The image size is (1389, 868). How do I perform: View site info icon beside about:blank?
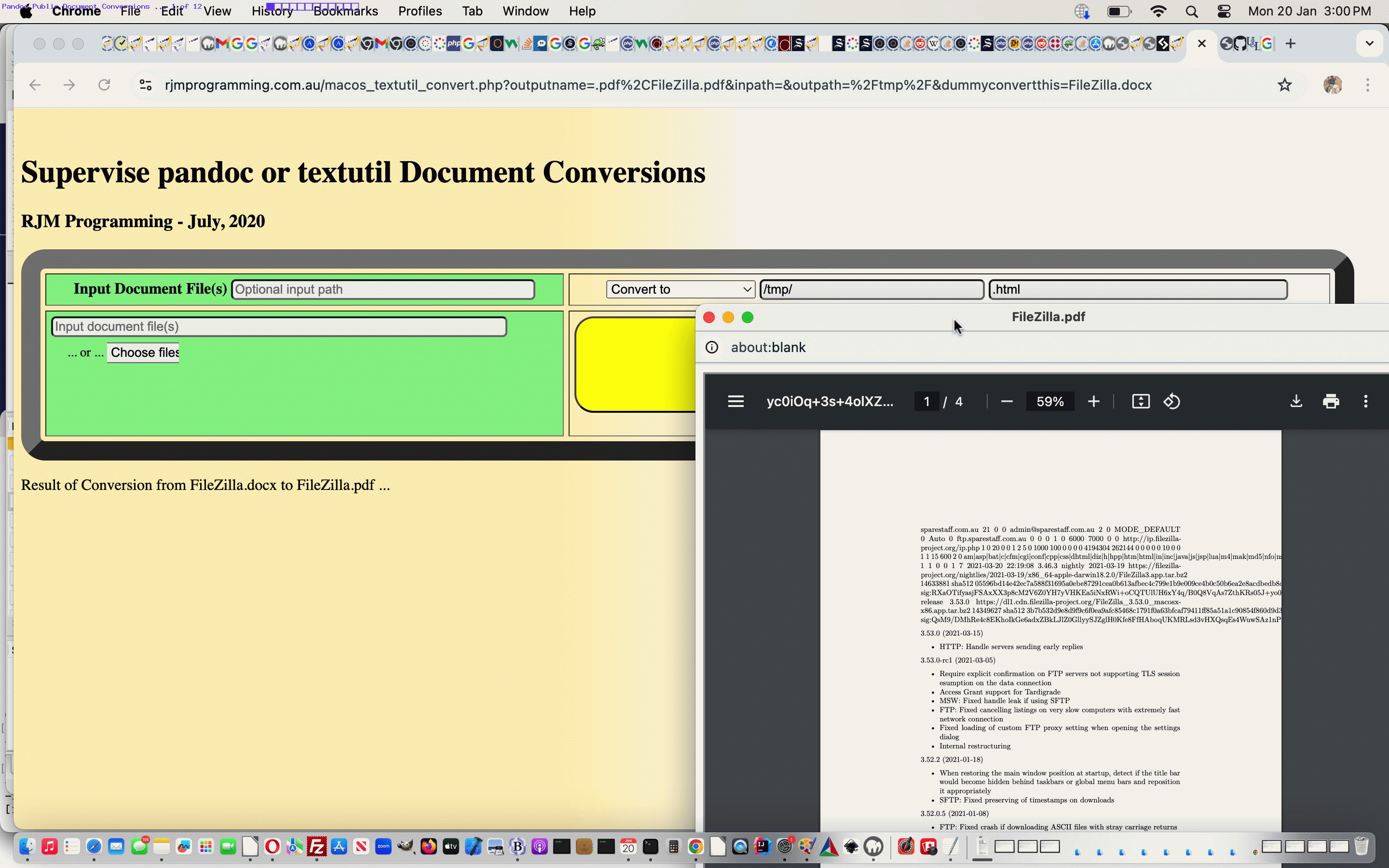pyautogui.click(x=712, y=347)
